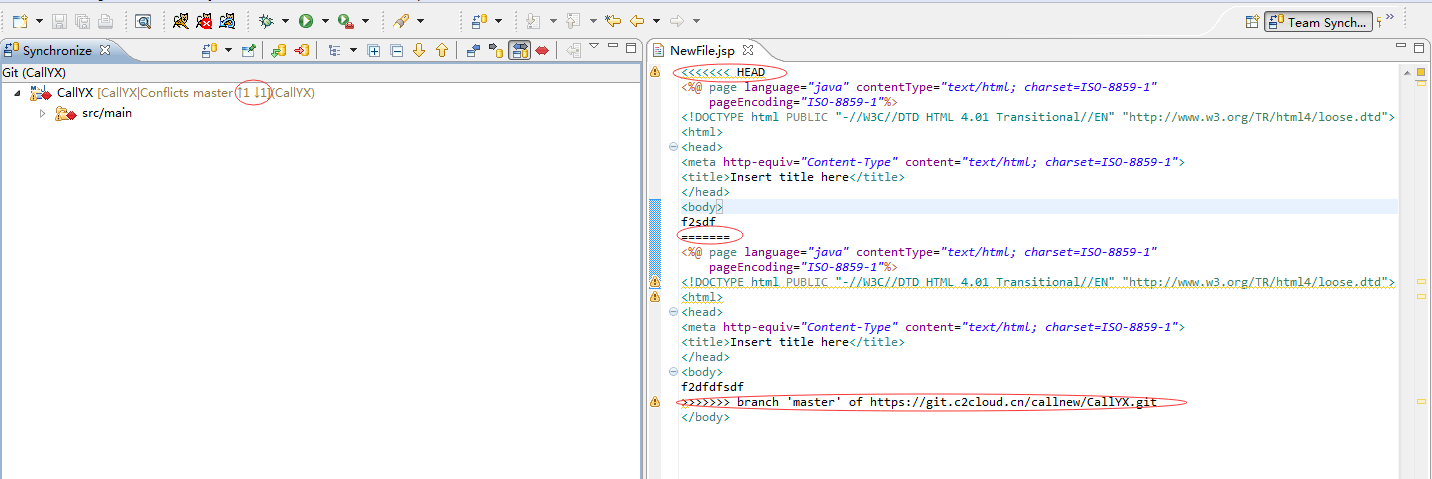Click the f2dfdfsdf line in the editor
The height and width of the screenshot is (479, 1432).
[712, 387]
